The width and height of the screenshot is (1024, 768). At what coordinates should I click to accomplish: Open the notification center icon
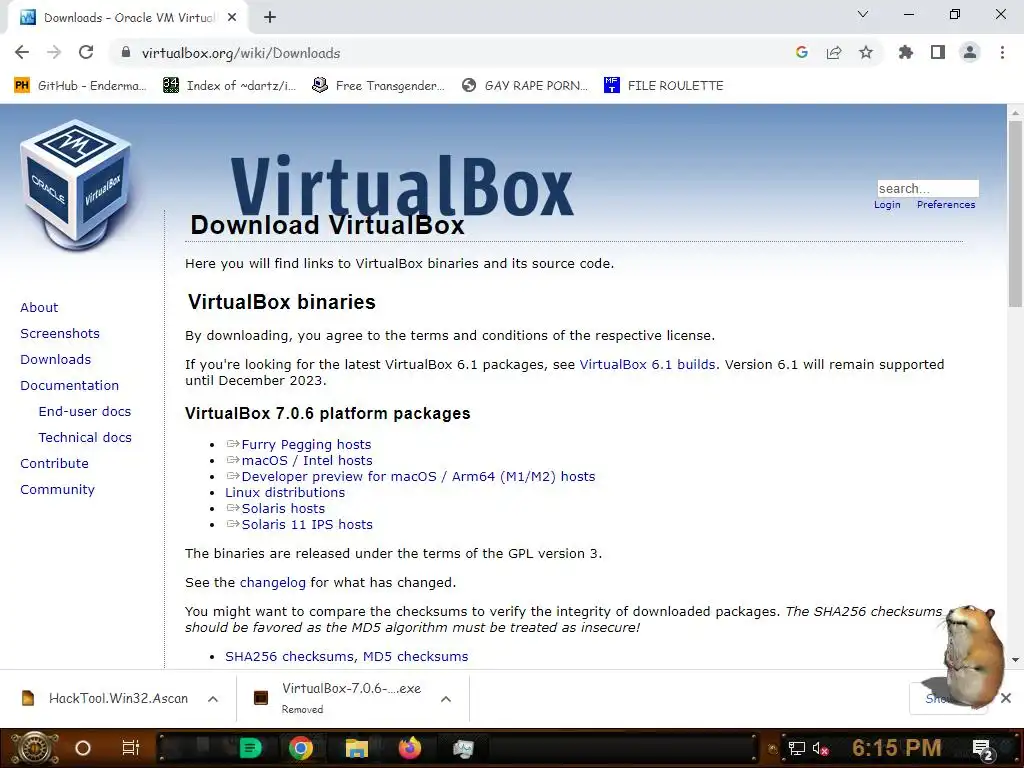(x=982, y=749)
